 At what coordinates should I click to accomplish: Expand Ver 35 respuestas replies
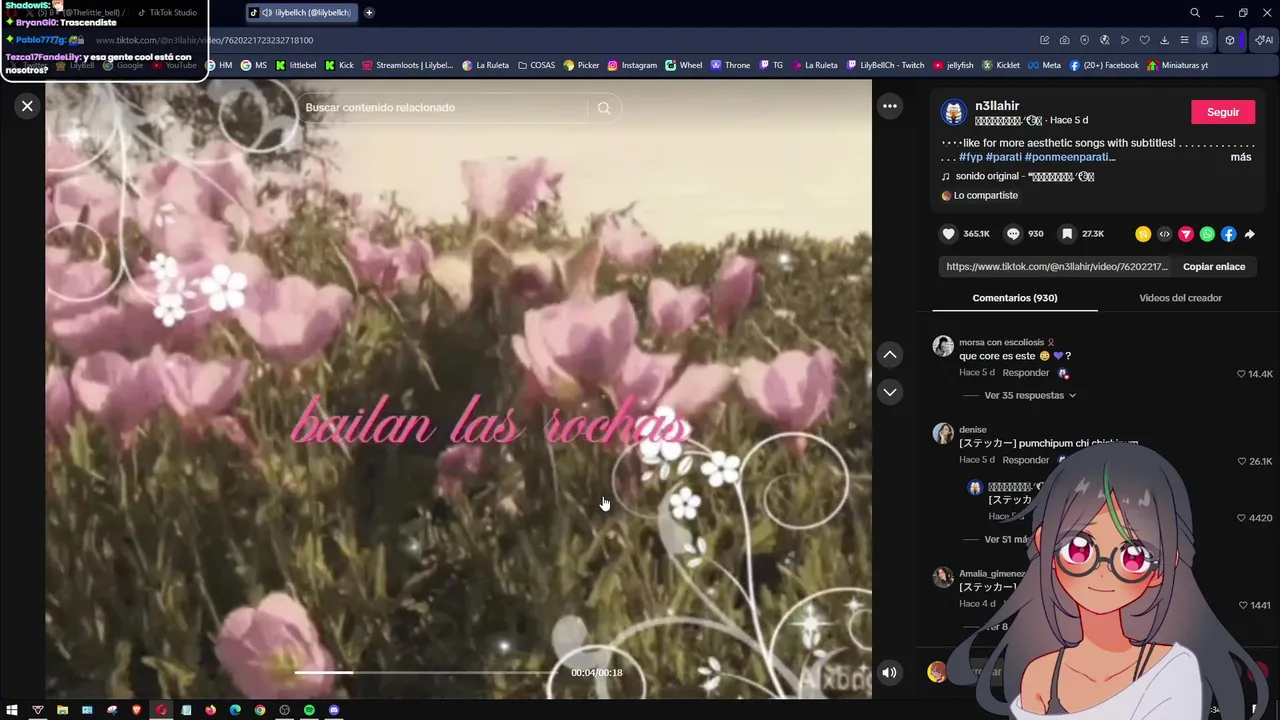pos(1029,395)
